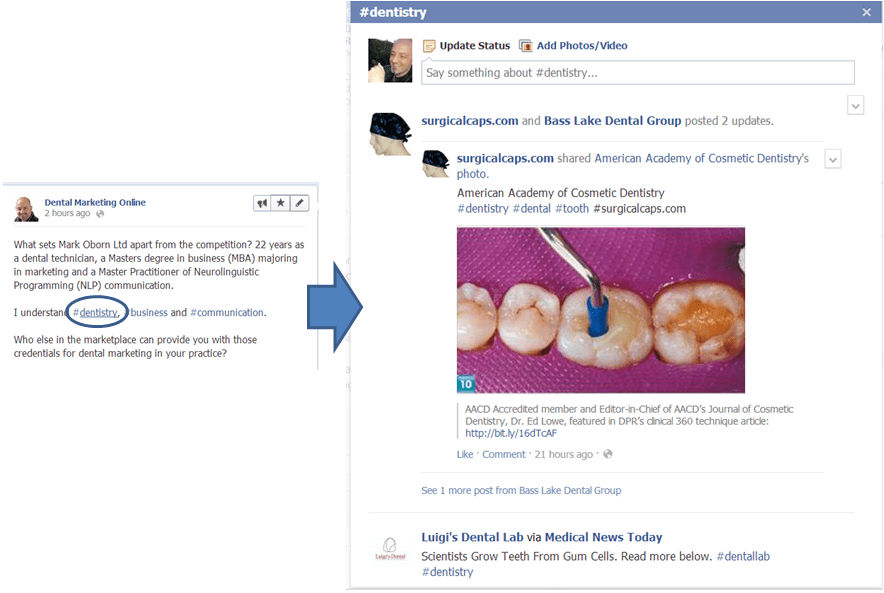Click Comment on the surgicalcaps.com post
Screen dimensions: 884x593
(503, 454)
